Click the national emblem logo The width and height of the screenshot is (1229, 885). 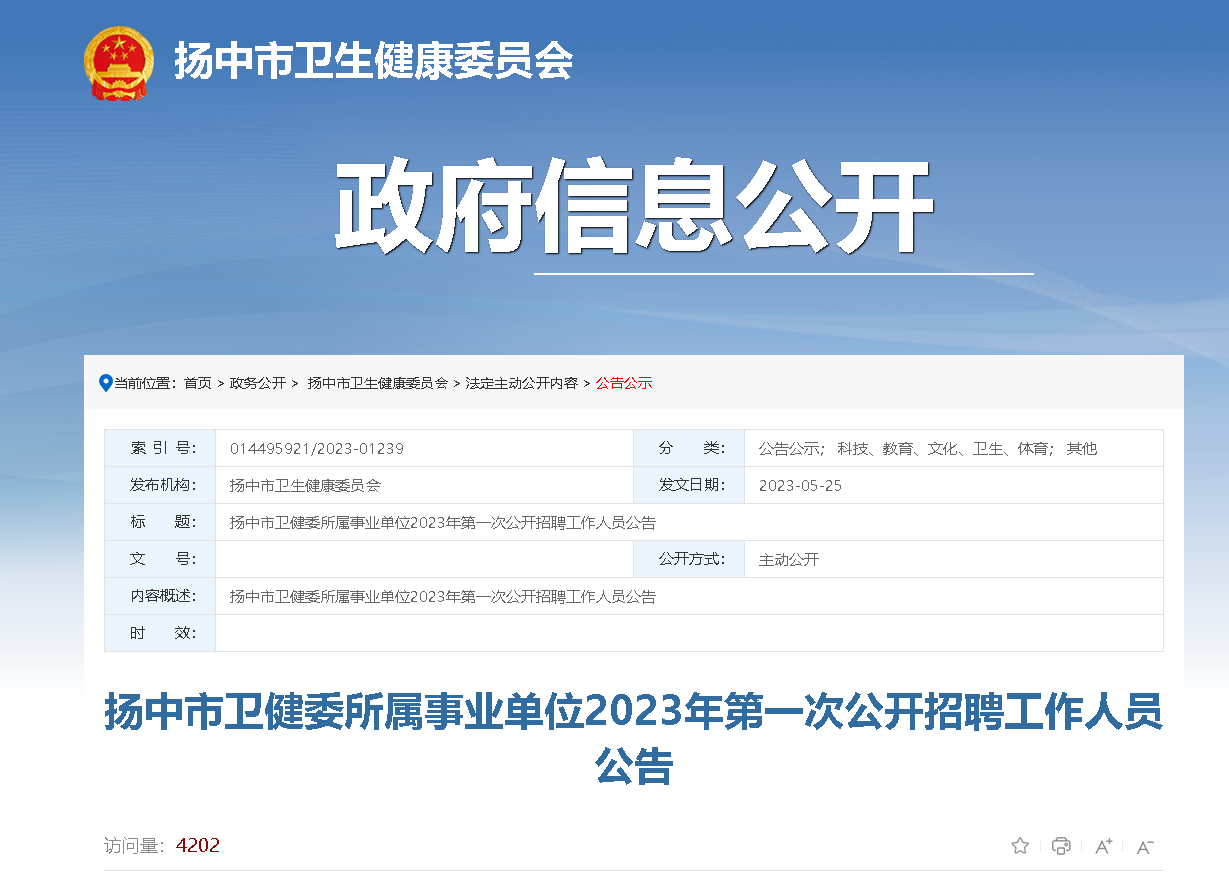119,63
